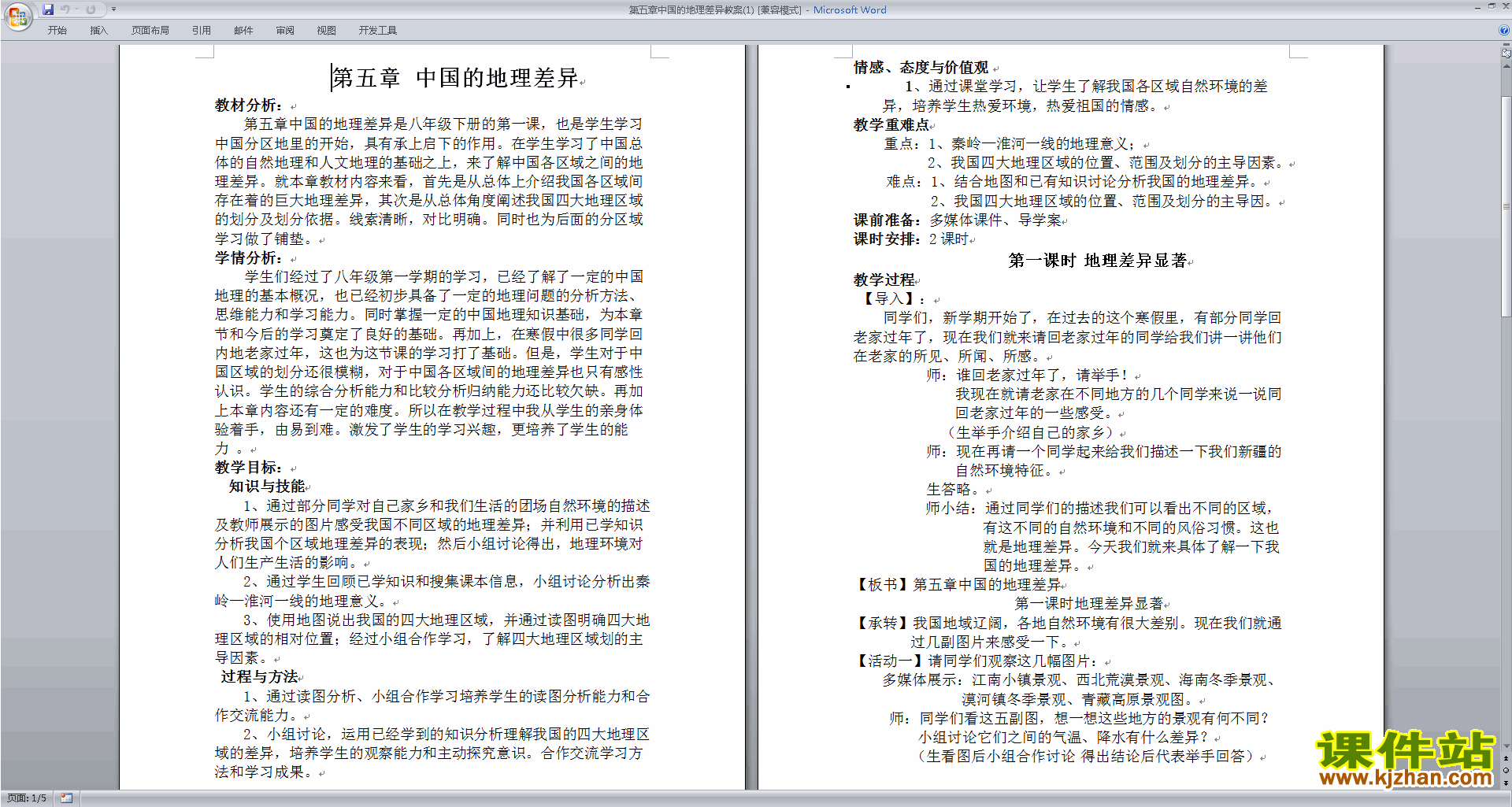Click the 教学重难点 heading
This screenshot has height=807, width=1512.
point(891,125)
